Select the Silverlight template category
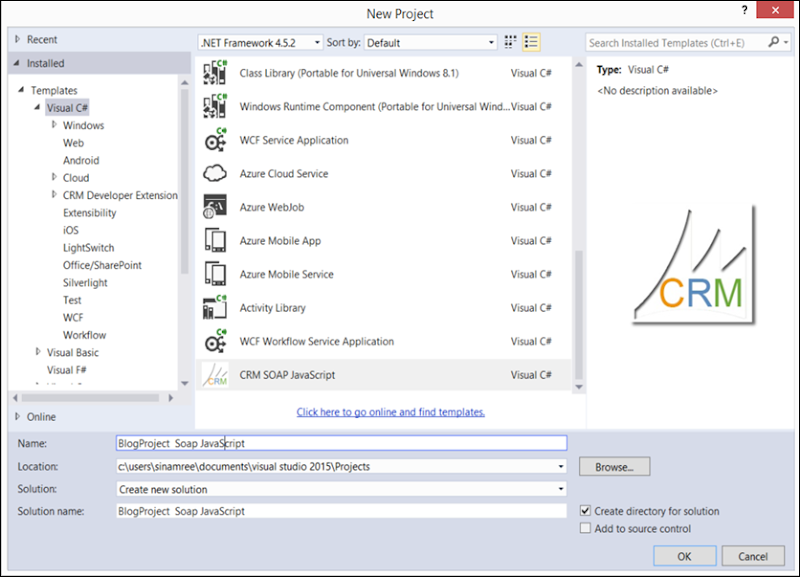This screenshot has height=577, width=800. coord(85,283)
